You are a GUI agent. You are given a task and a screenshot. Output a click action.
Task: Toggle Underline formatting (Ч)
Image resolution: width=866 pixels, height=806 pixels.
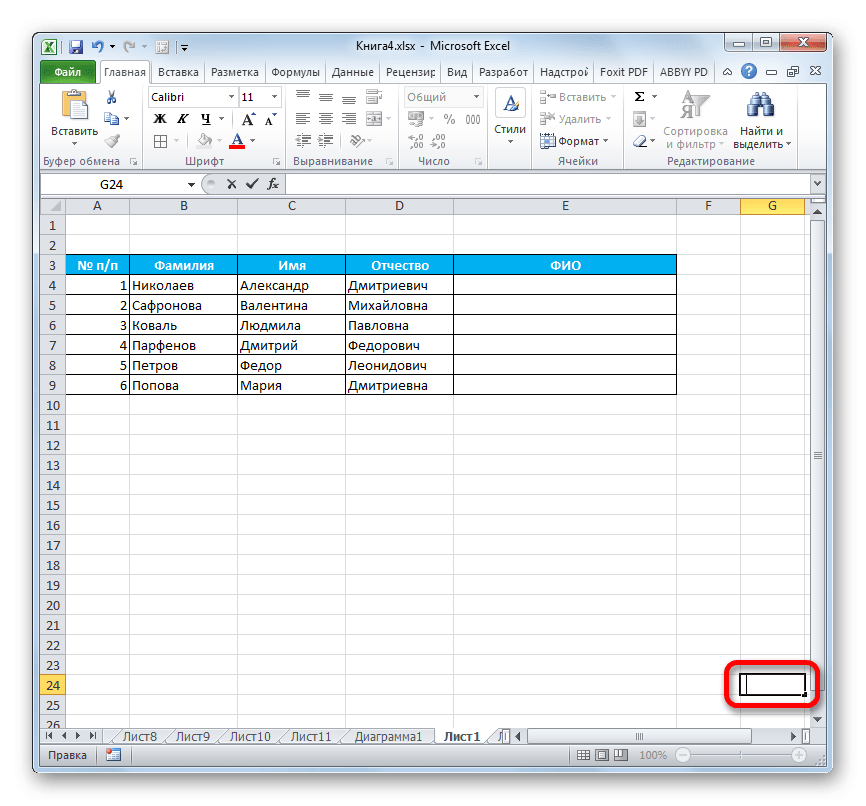click(x=206, y=119)
